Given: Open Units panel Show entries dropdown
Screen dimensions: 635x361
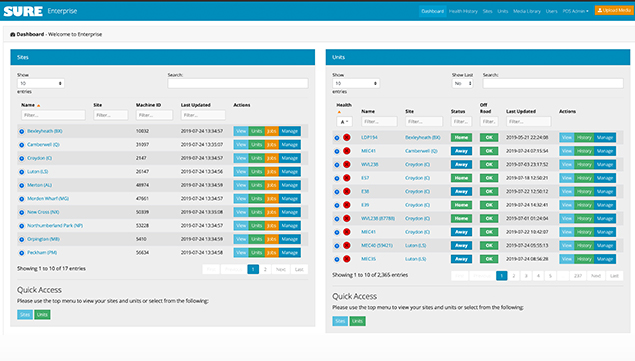Looking at the screenshot, I should click(356, 83).
